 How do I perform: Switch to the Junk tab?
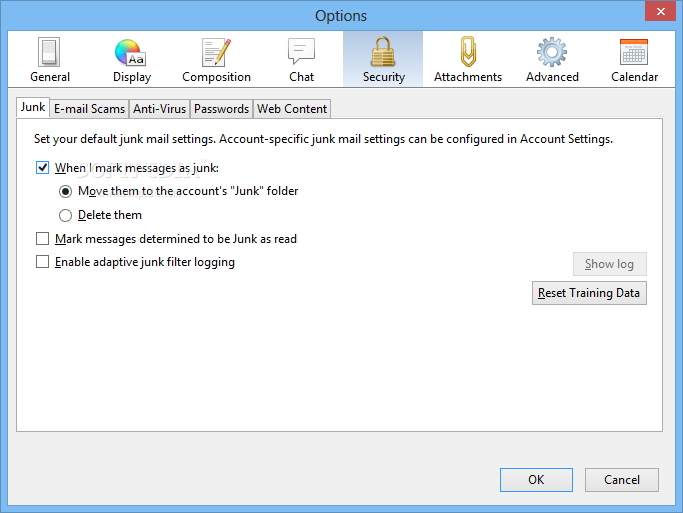coord(33,107)
